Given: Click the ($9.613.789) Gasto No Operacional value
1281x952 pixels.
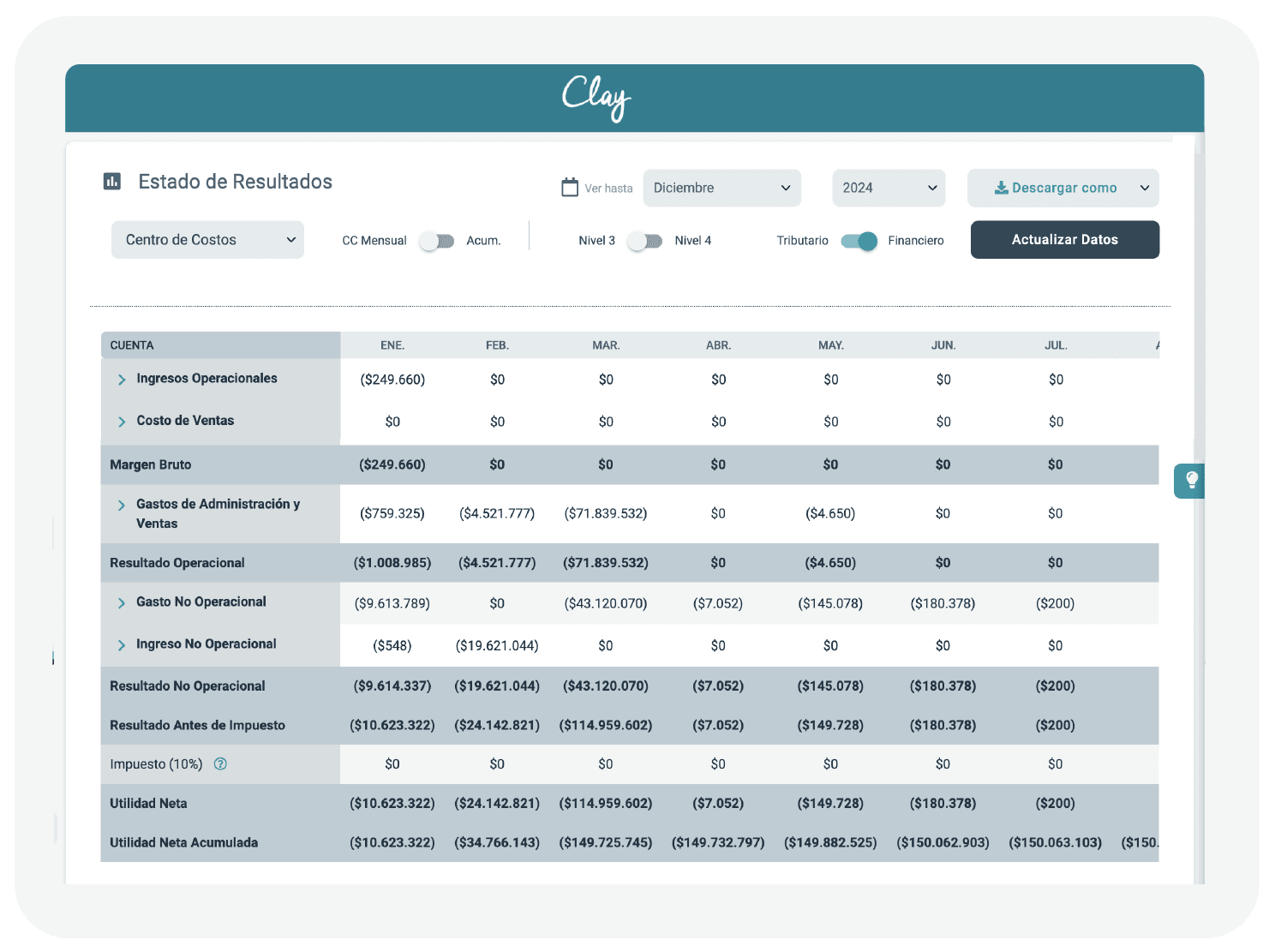Looking at the screenshot, I should pos(392,603).
